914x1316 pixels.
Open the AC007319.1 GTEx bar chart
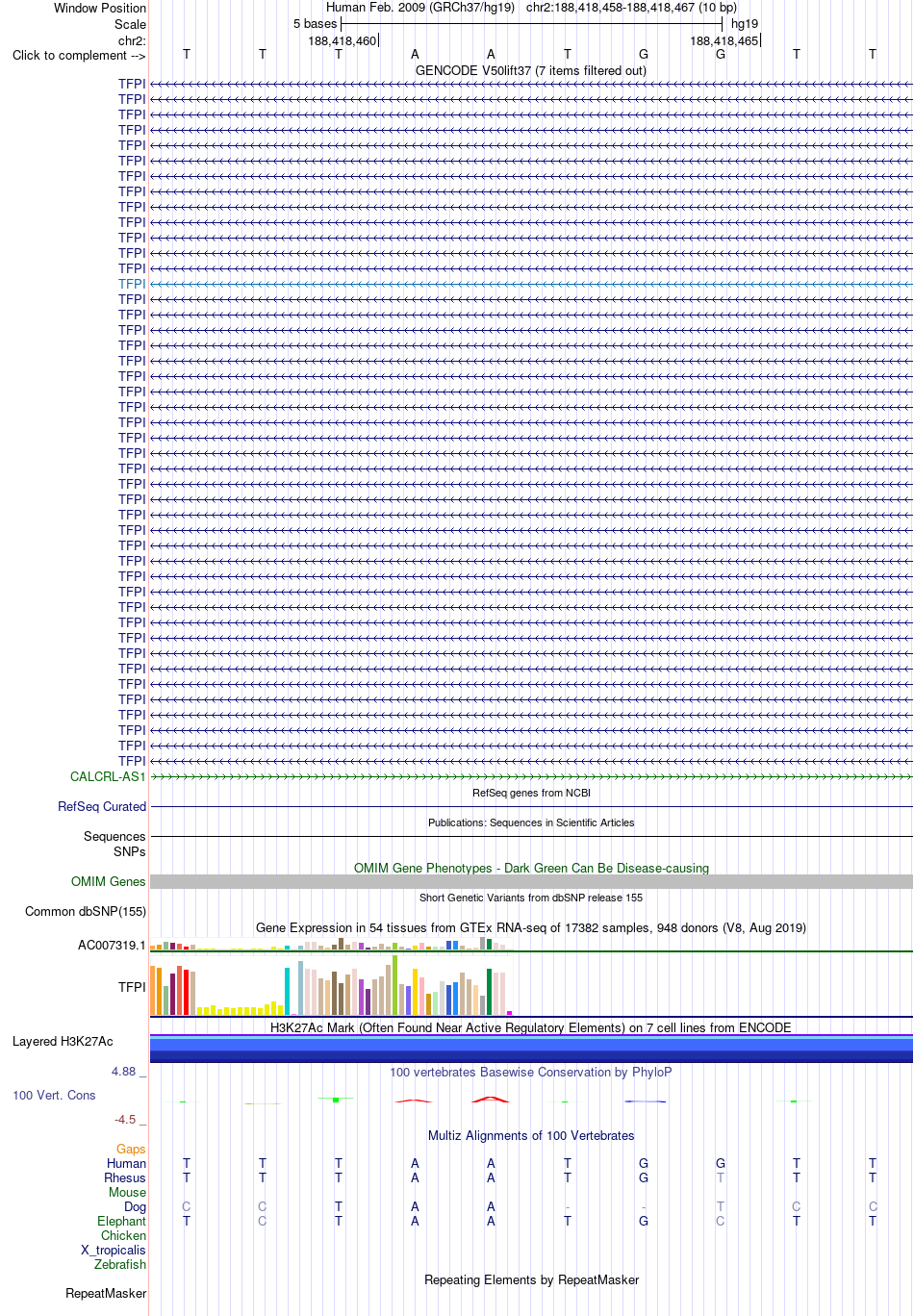point(332,944)
